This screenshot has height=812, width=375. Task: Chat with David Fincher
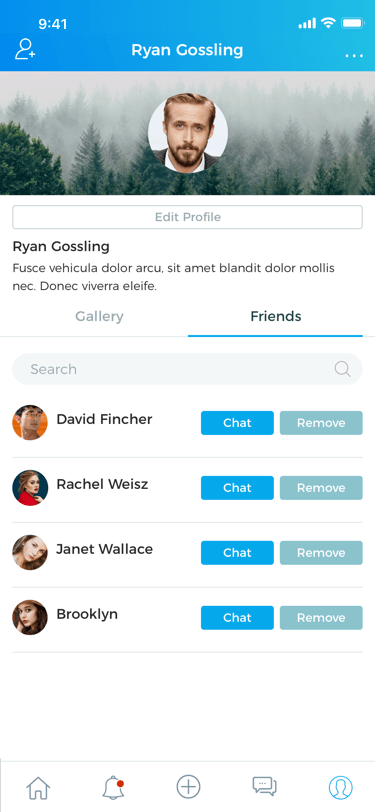tap(237, 423)
